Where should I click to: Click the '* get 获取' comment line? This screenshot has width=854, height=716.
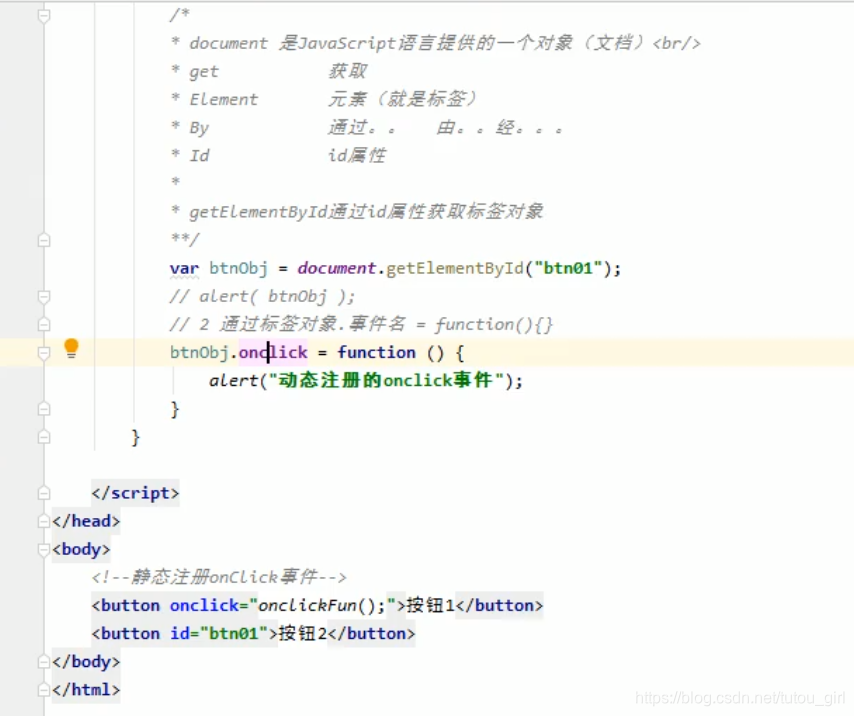[x=269, y=71]
